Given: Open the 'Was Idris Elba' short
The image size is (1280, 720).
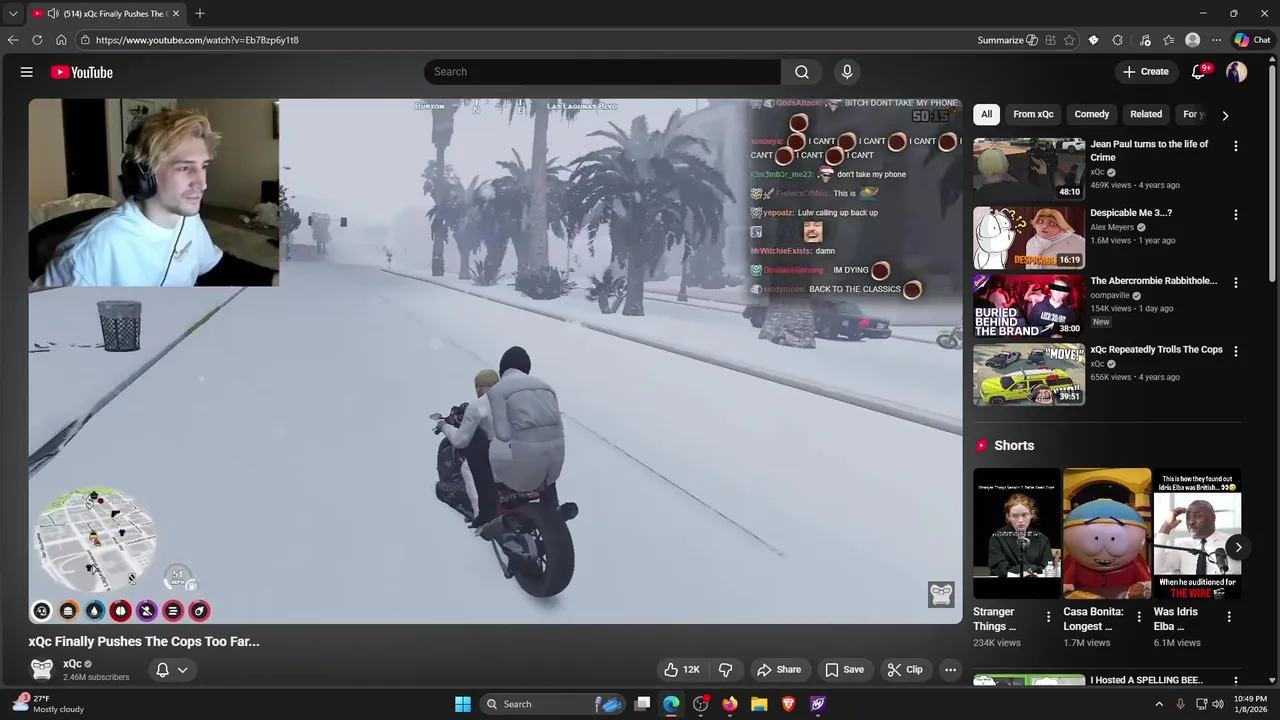Looking at the screenshot, I should pos(1197,533).
